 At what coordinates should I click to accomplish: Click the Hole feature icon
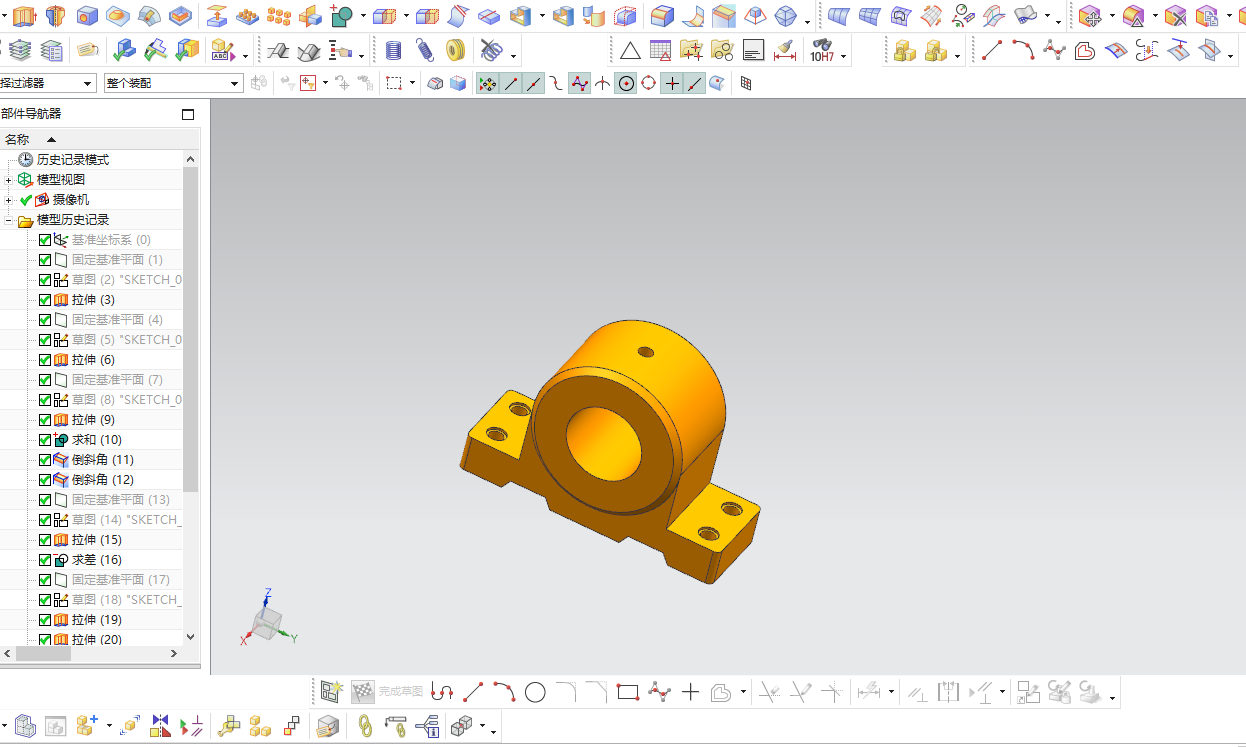point(87,15)
